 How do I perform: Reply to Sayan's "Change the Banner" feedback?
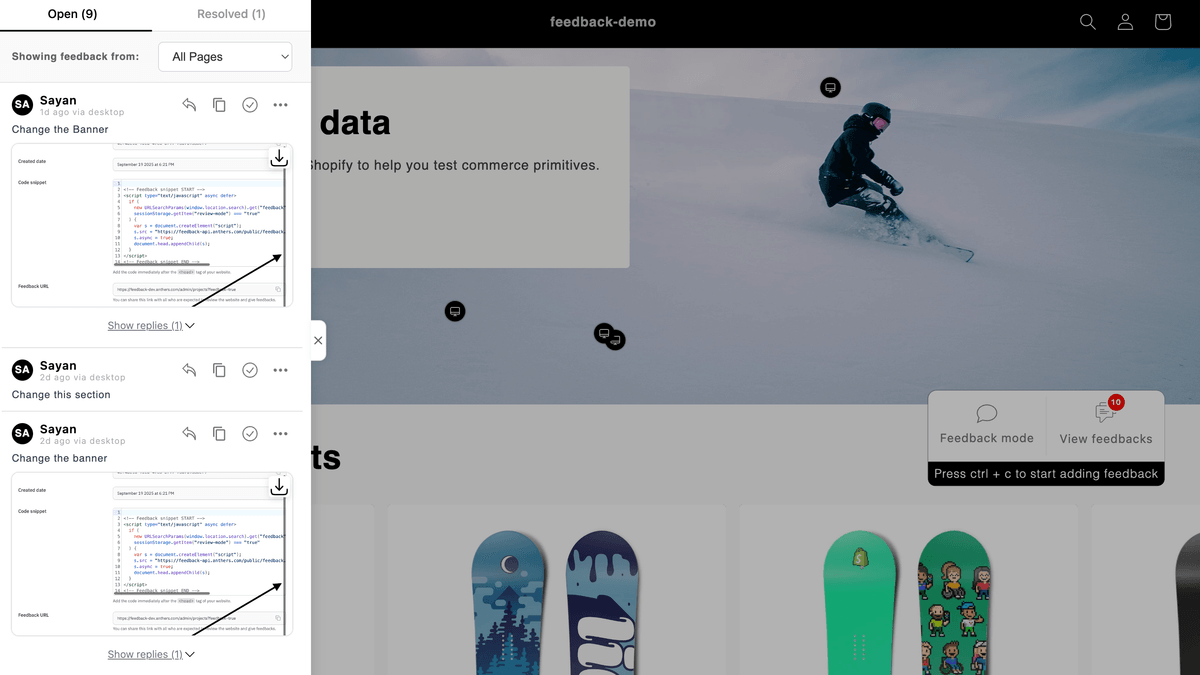(189, 105)
